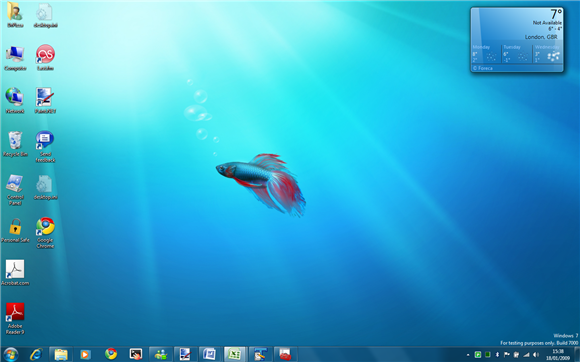Viewport: 580px width, 362px height.
Task: Select the Paint.NET desktop shortcut
Action: pos(45,101)
